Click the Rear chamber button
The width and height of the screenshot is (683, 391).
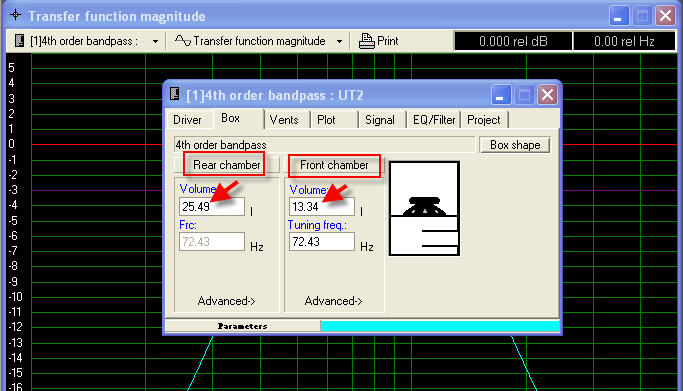point(227,165)
